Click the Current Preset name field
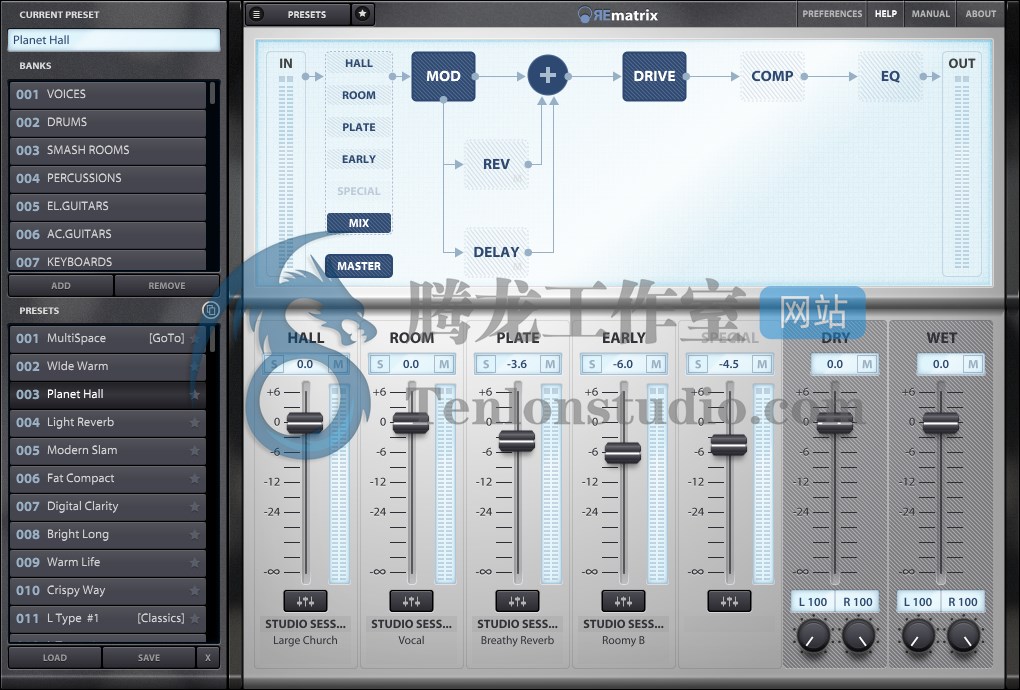 coord(114,40)
